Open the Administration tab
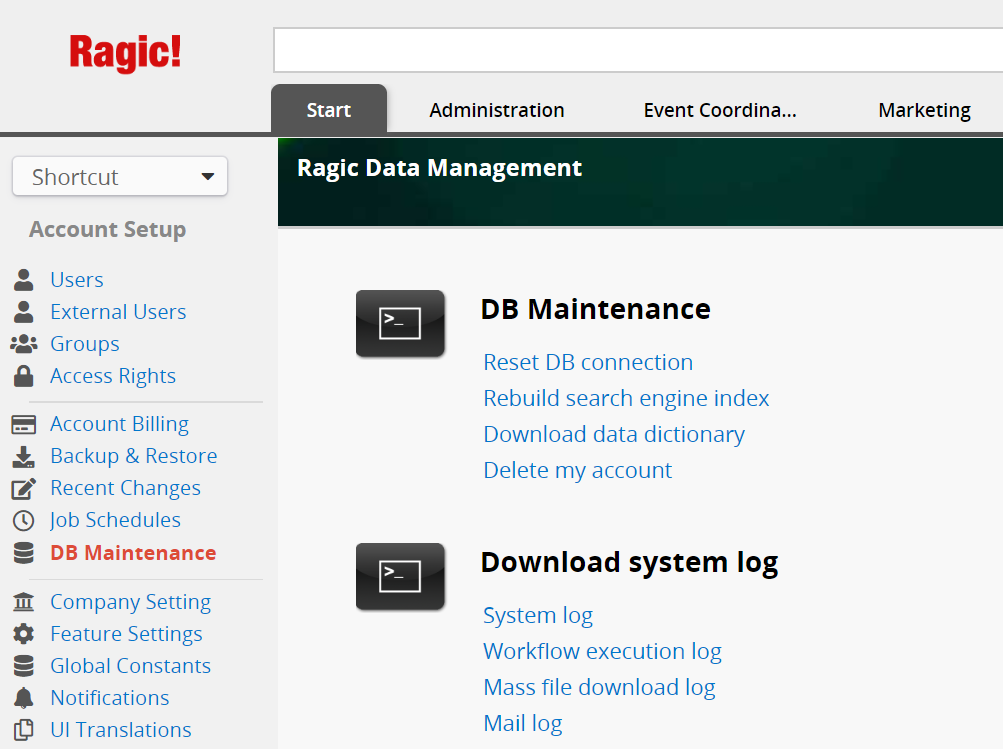The height and width of the screenshot is (749, 1003). click(497, 110)
